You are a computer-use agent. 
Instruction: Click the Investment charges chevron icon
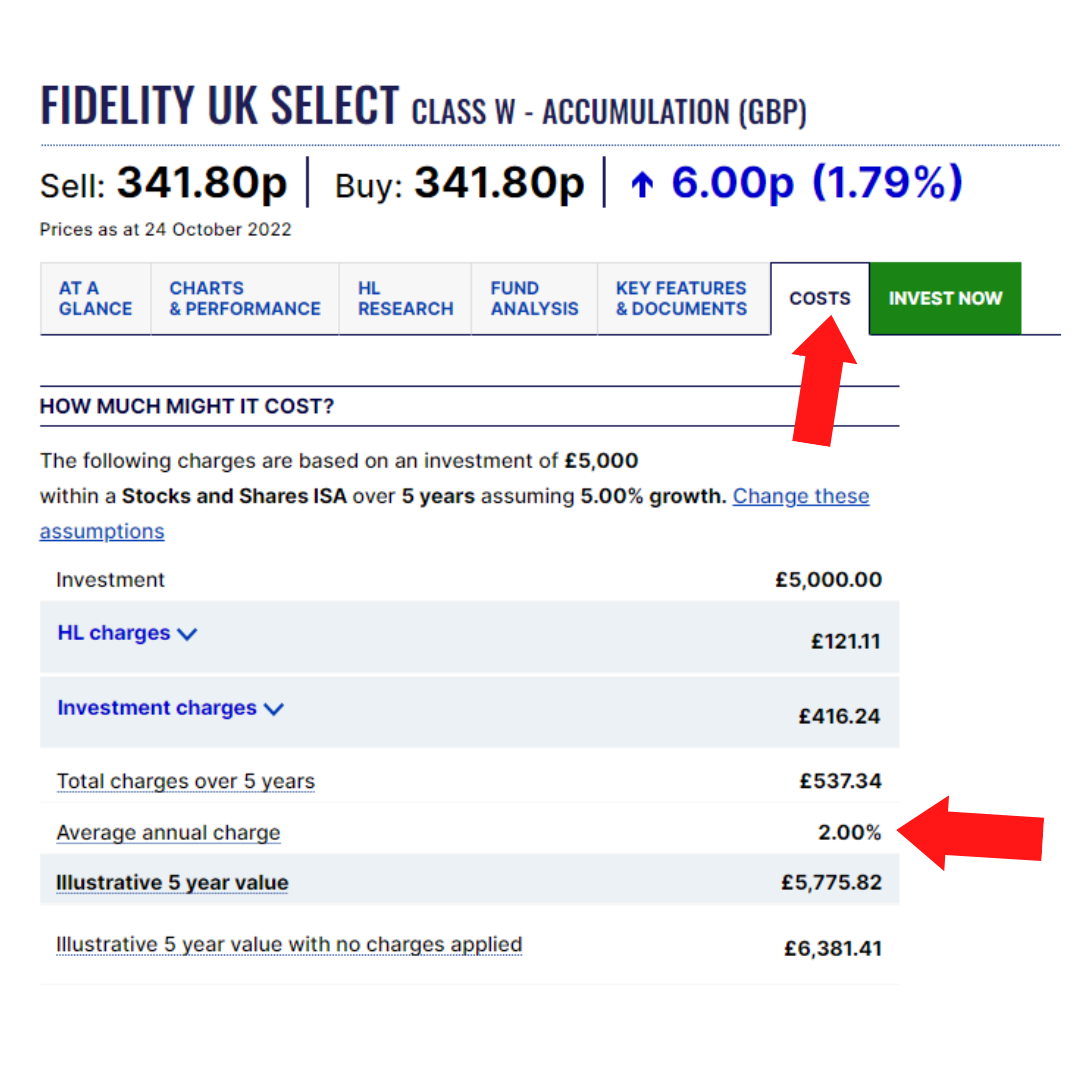[273, 709]
